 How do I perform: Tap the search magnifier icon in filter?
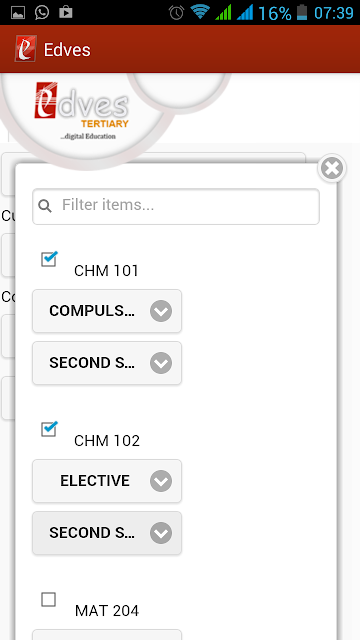(x=45, y=206)
